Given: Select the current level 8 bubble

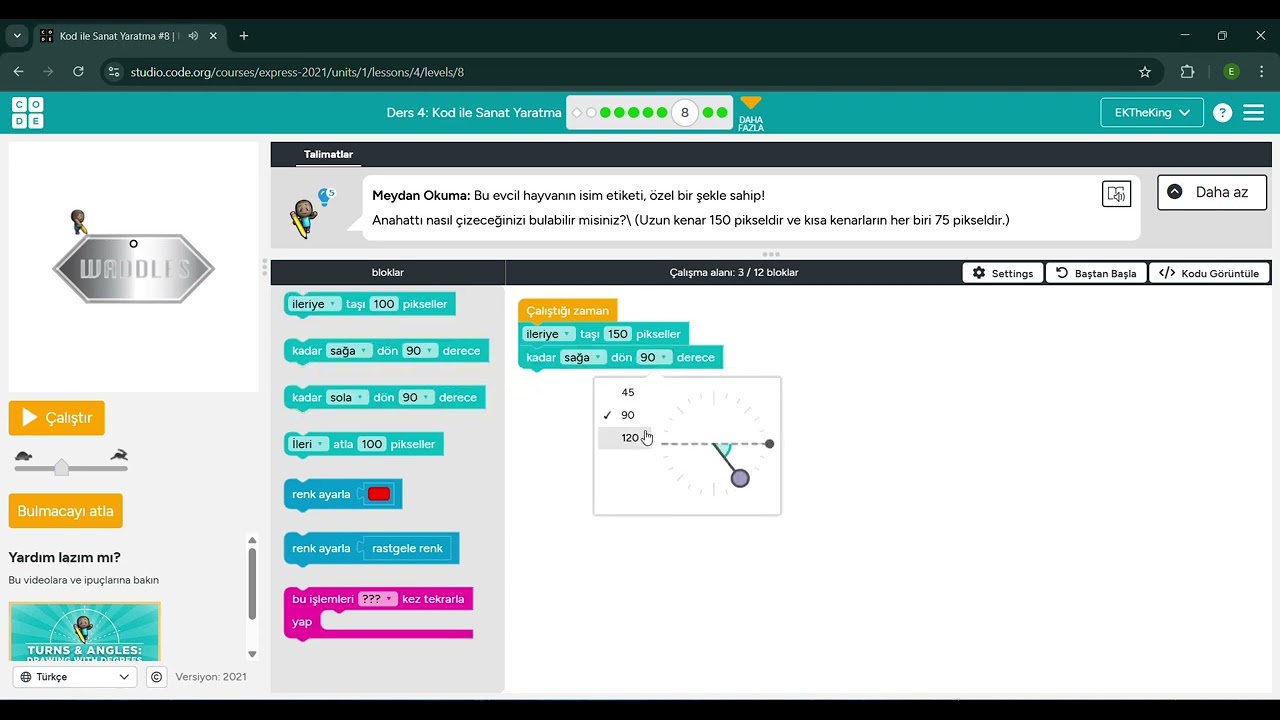Looking at the screenshot, I should 685,113.
